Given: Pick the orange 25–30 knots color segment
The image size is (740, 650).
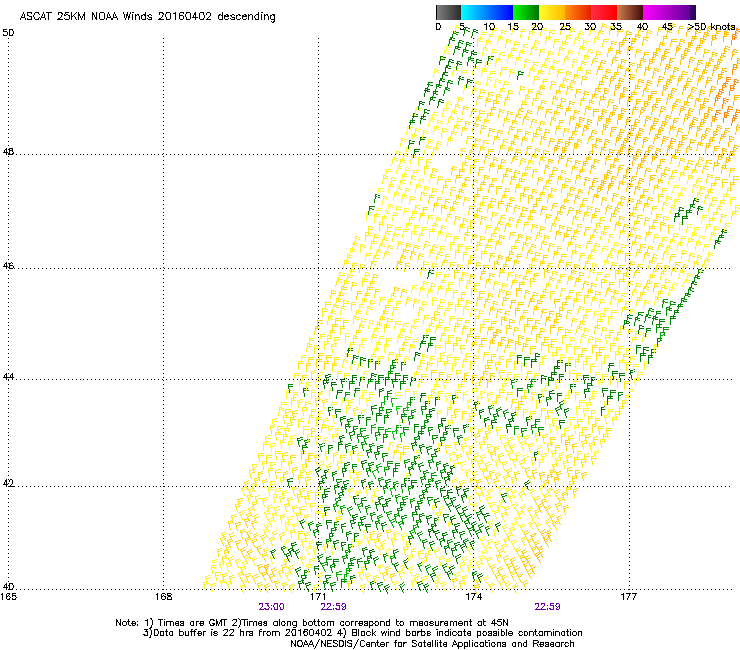Looking at the screenshot, I should tap(578, 12).
